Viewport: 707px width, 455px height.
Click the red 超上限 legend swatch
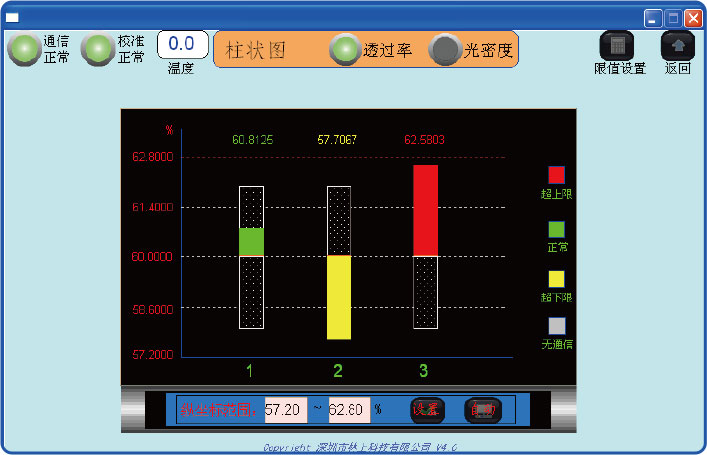click(556, 175)
